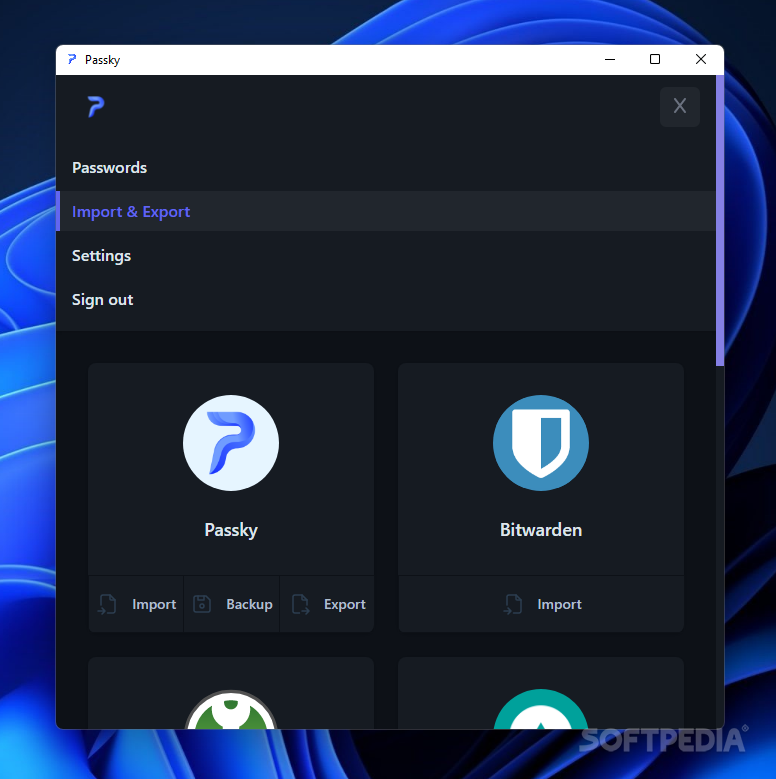Close the Passky window from the title bar

701,60
